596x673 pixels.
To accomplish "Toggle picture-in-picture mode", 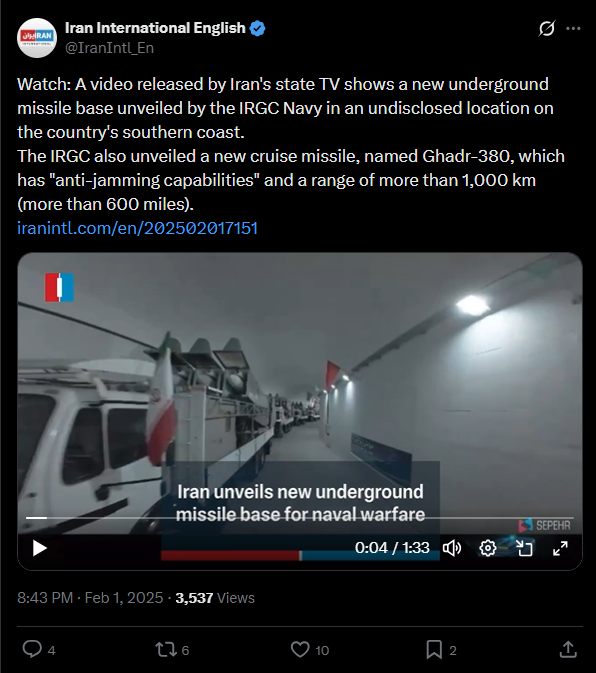I will (x=524, y=548).
